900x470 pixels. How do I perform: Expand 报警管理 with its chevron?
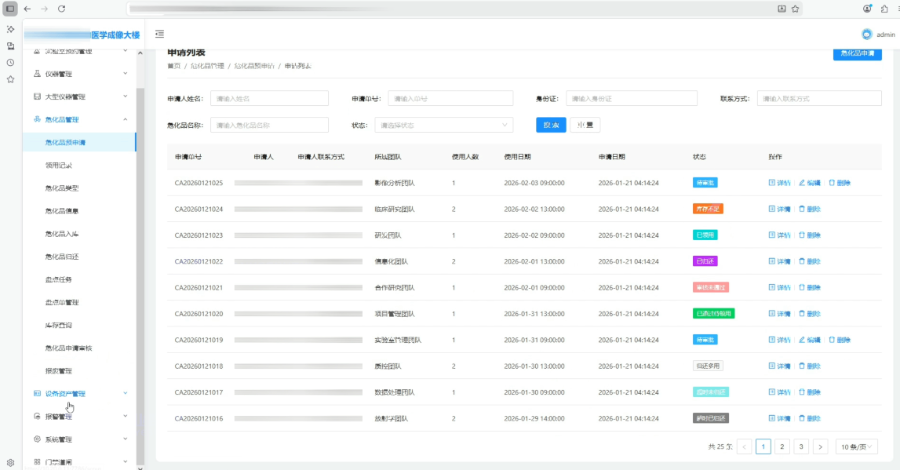125,416
